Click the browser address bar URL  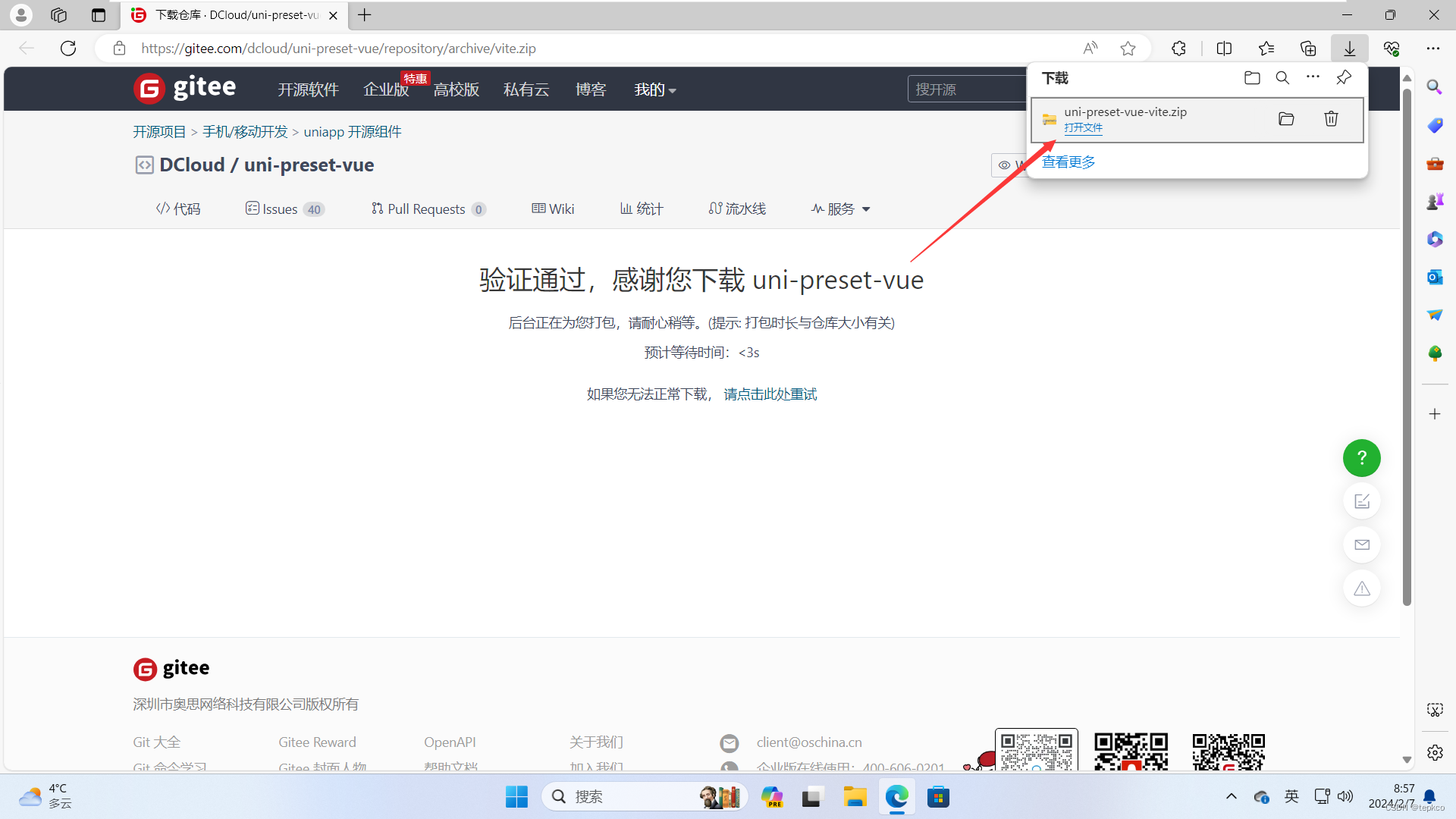tap(338, 49)
